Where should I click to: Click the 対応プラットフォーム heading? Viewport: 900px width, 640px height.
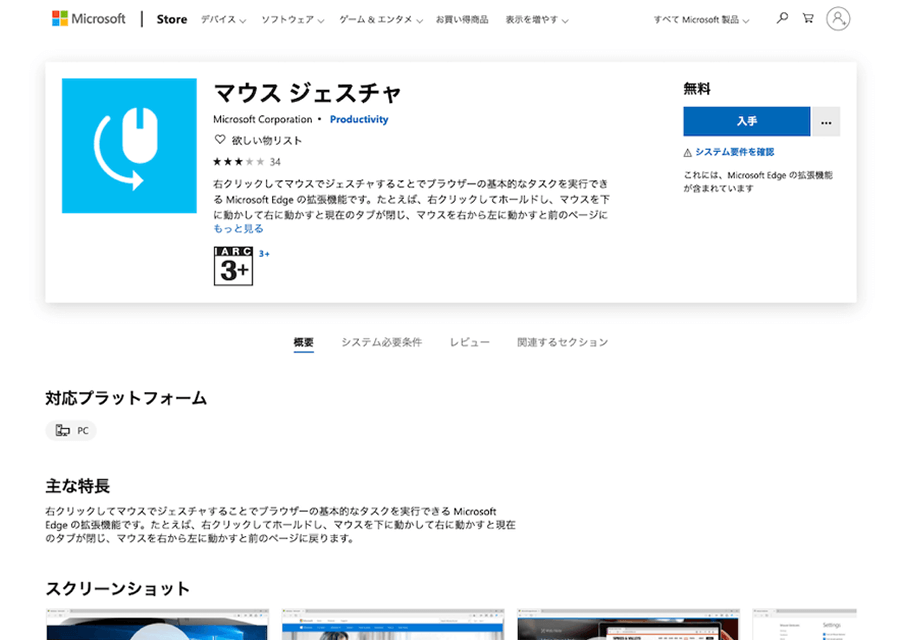[x=126, y=398]
